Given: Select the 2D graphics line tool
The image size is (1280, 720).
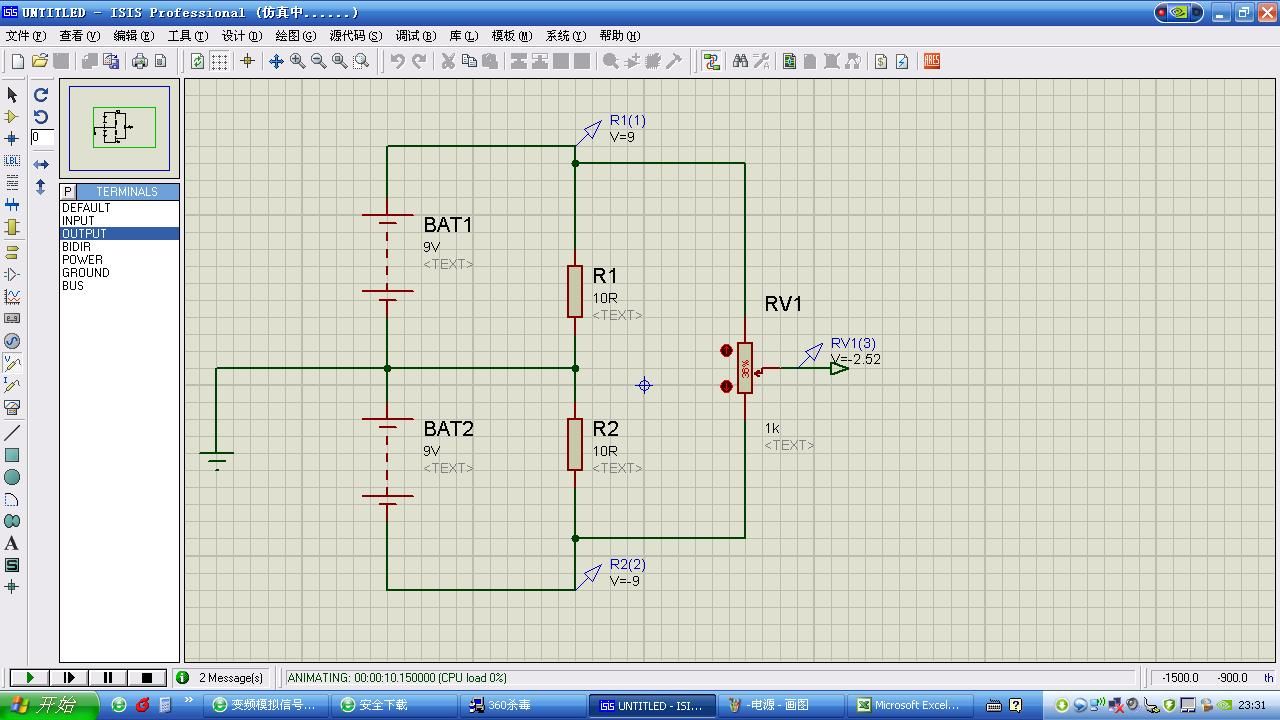Looking at the screenshot, I should point(12,433).
